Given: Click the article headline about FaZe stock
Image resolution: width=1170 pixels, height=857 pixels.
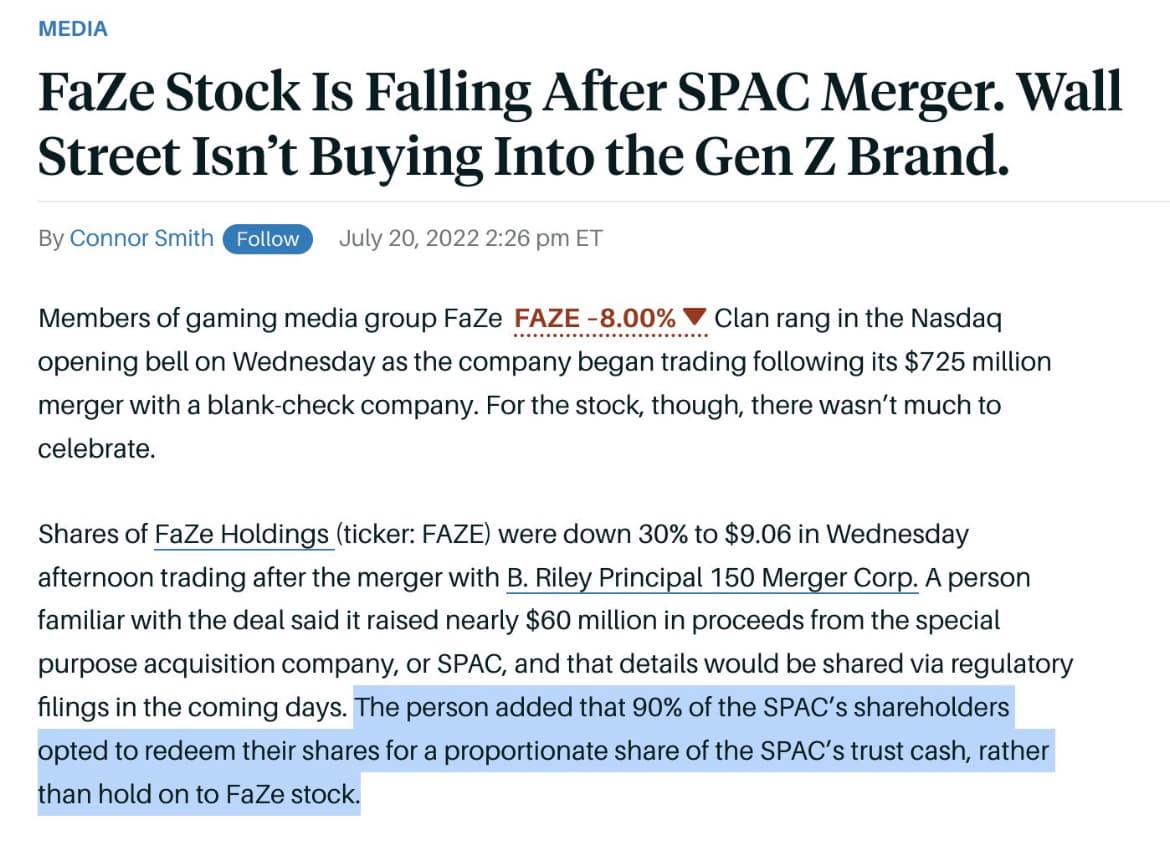Looking at the screenshot, I should [580, 124].
